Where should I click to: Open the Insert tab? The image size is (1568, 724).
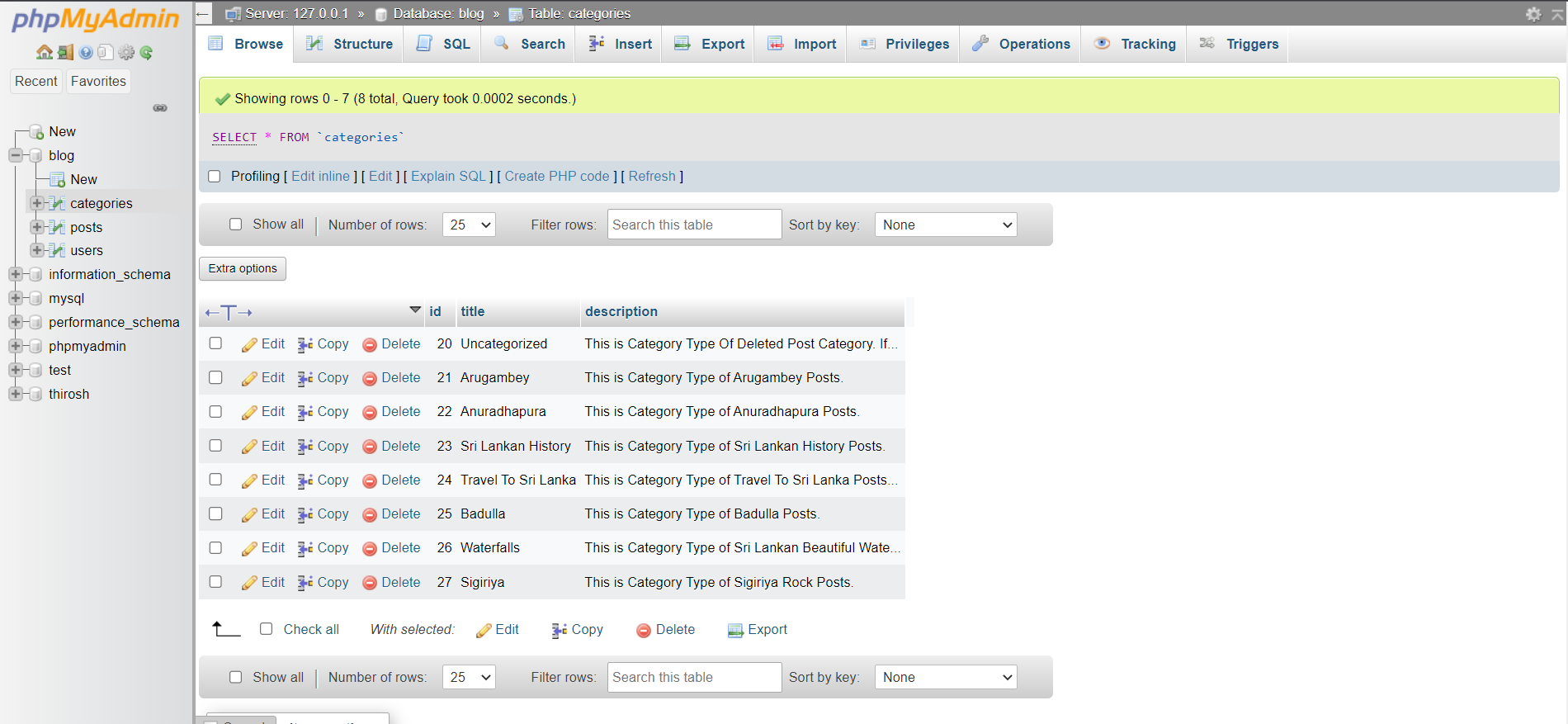(x=620, y=44)
